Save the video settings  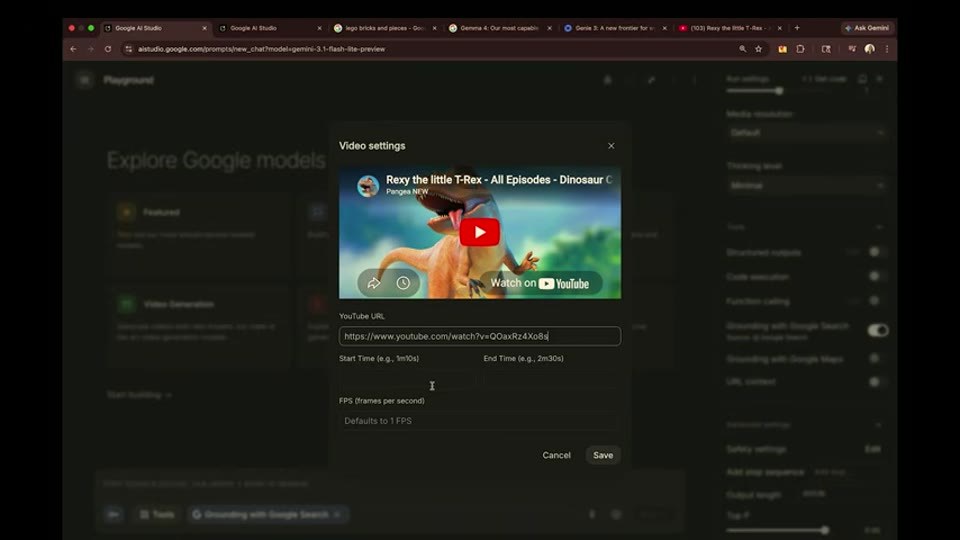602,455
